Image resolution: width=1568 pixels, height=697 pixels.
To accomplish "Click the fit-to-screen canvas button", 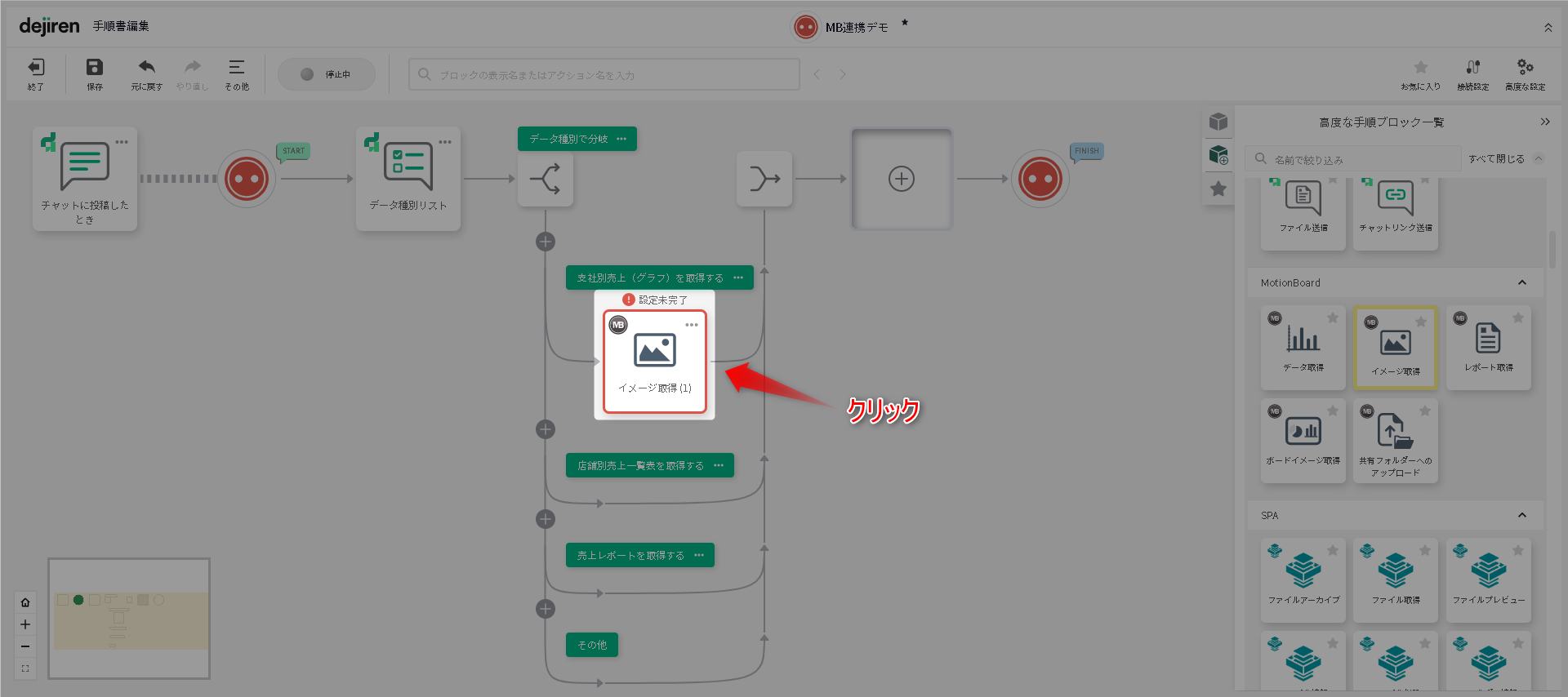I will tap(25, 668).
